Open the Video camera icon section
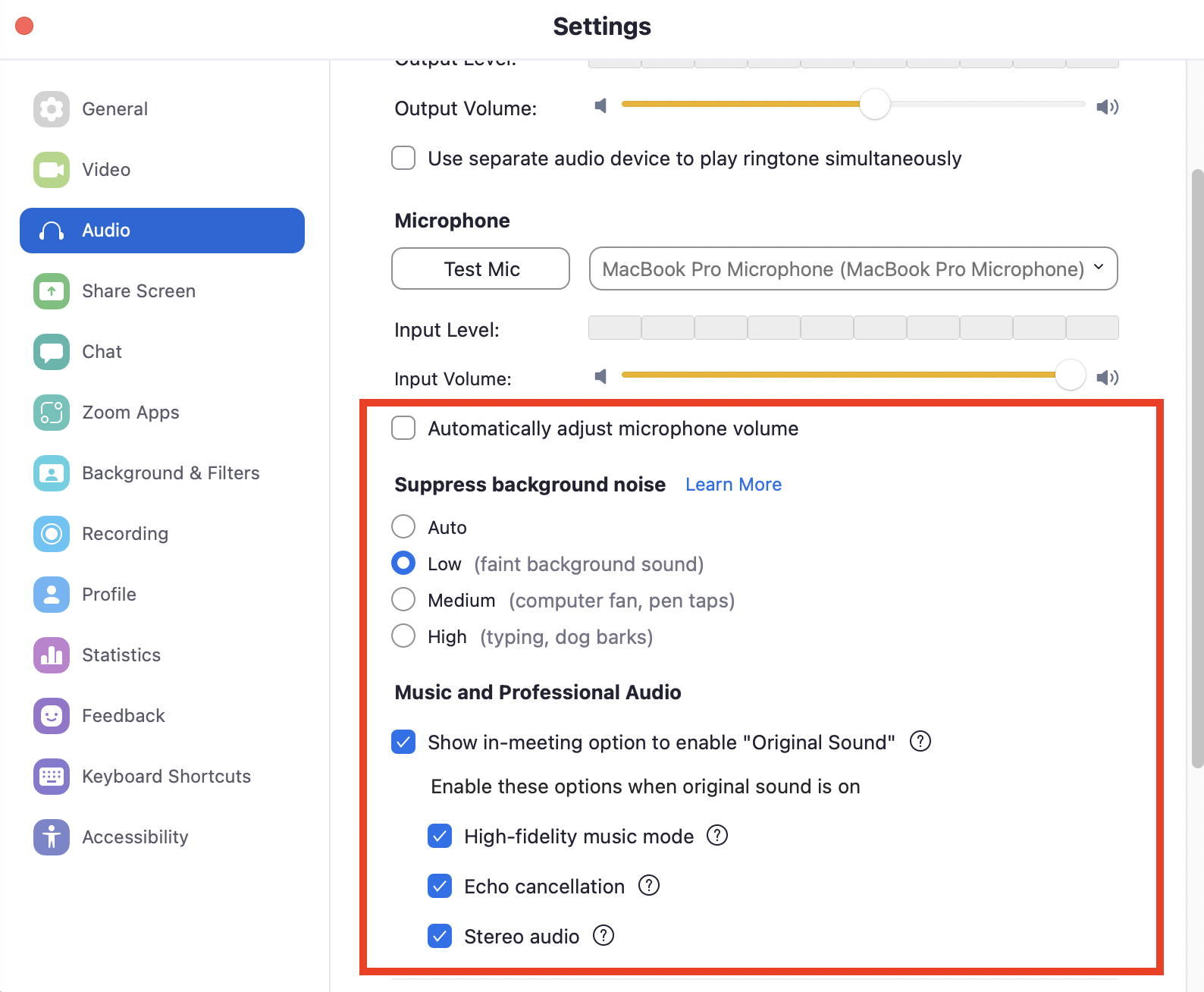 52,170
